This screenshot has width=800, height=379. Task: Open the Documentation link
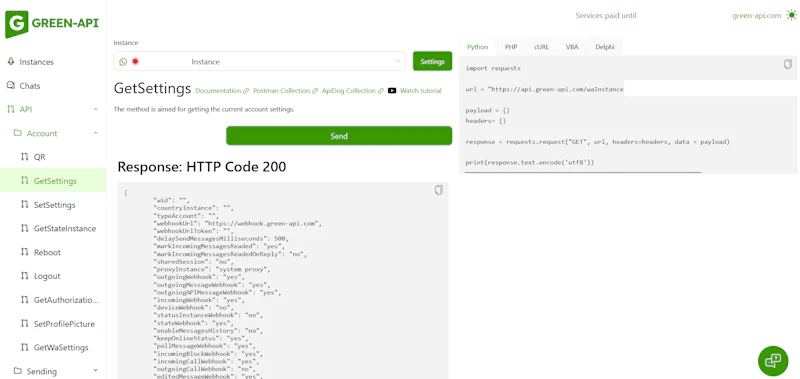(222, 91)
